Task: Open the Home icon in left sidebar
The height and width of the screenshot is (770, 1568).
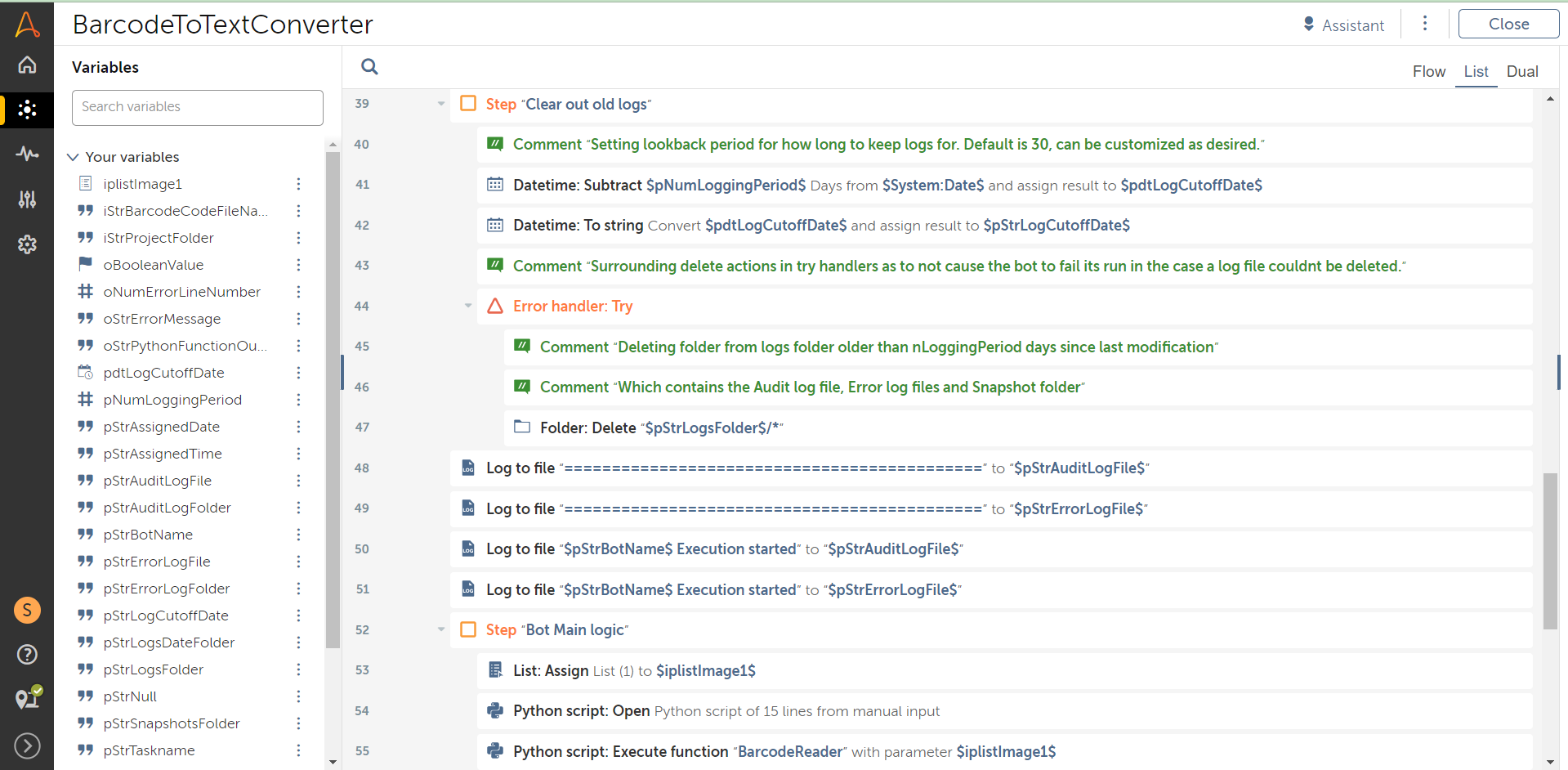Action: coord(27,65)
